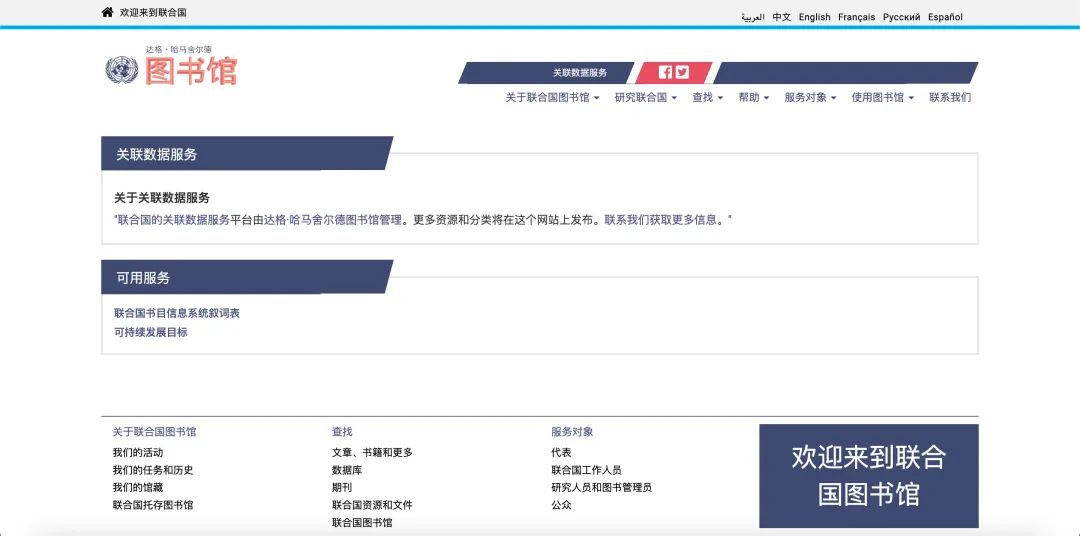Viewport: 1080px width, 536px height.
Task: Click 关联数据服务 banner tab in header
Action: 580,72
